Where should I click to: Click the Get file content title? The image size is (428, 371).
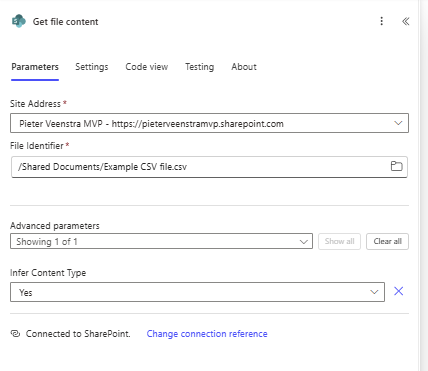coord(65,22)
